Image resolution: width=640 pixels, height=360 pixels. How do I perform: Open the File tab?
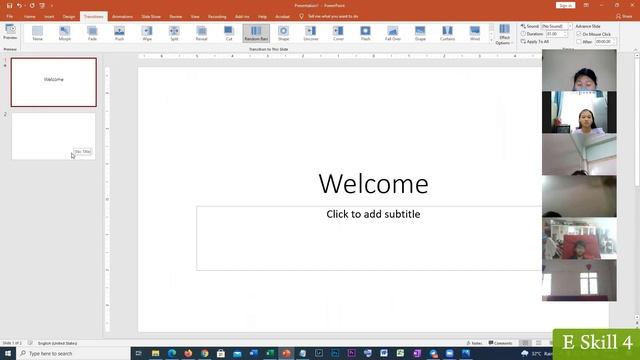click(9, 17)
